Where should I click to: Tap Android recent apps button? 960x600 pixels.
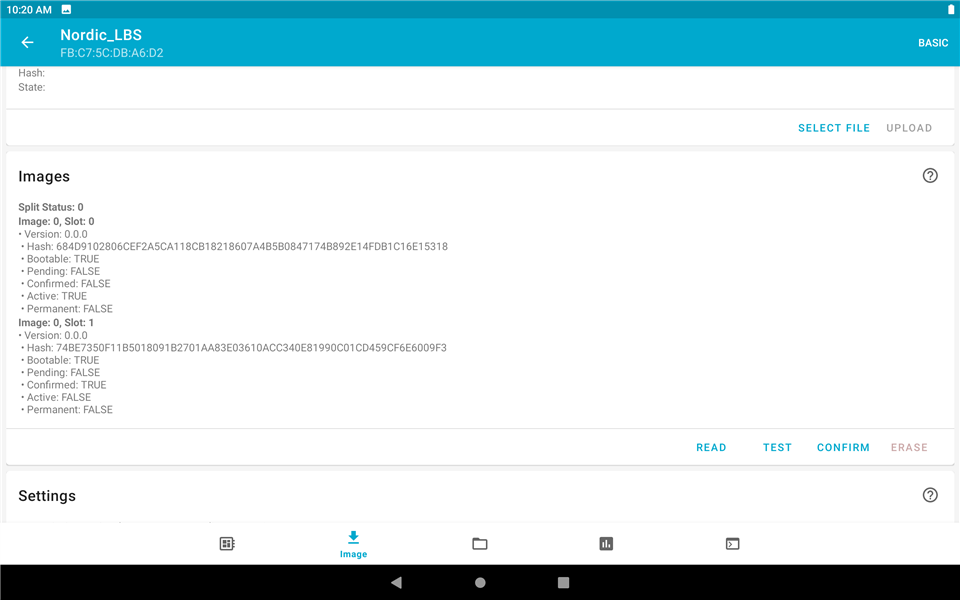click(x=563, y=582)
